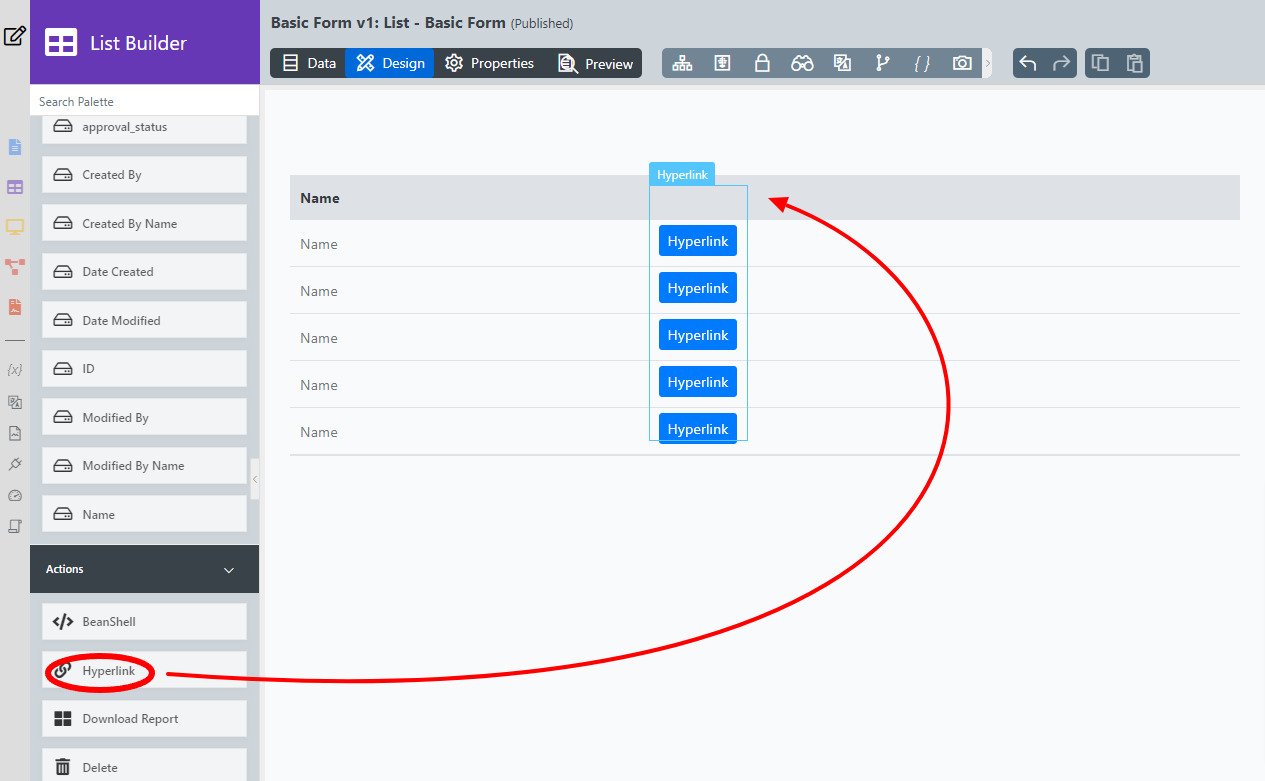The image size is (1265, 781).
Task: Open the JSON definition curly braces icon
Action: [922, 63]
